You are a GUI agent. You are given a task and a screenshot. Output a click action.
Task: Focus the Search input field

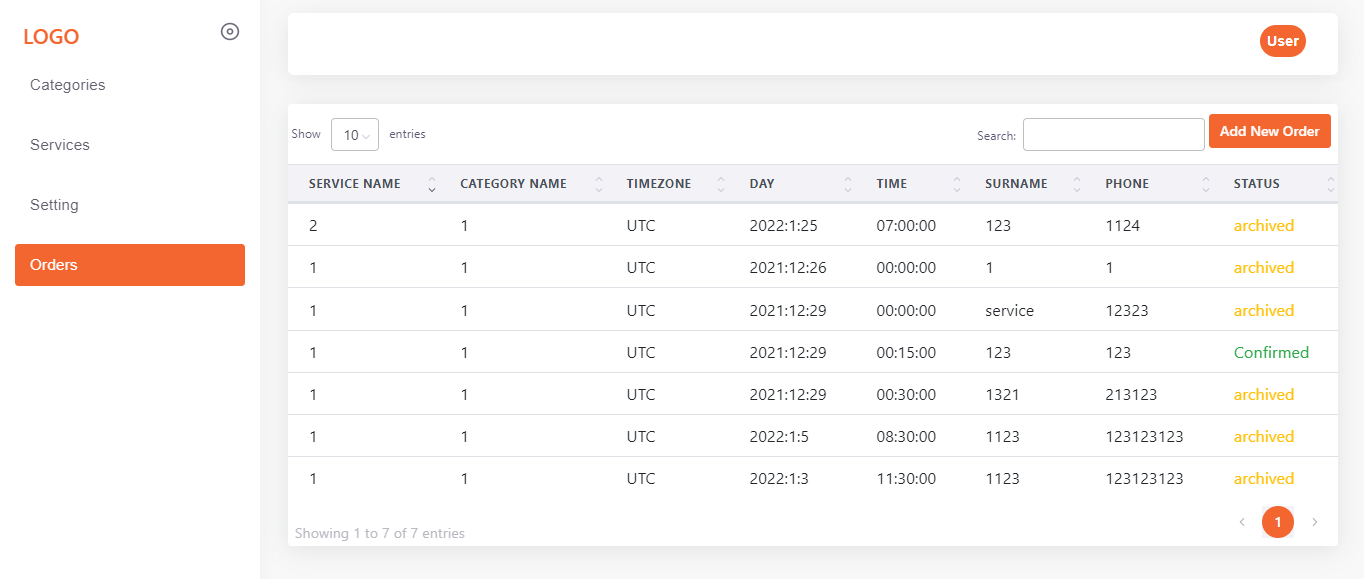1113,135
